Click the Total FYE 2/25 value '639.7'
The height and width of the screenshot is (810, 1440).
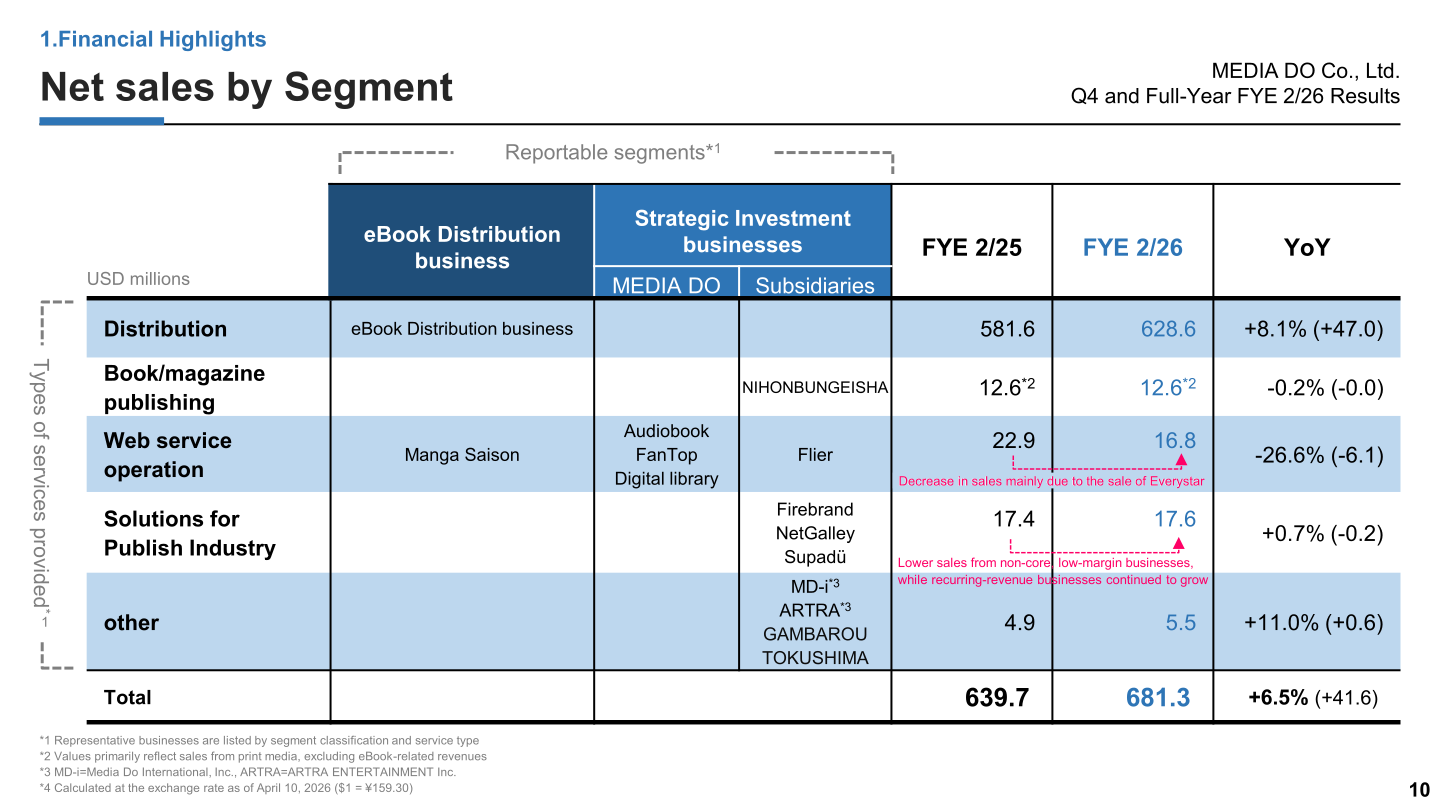(x=997, y=698)
